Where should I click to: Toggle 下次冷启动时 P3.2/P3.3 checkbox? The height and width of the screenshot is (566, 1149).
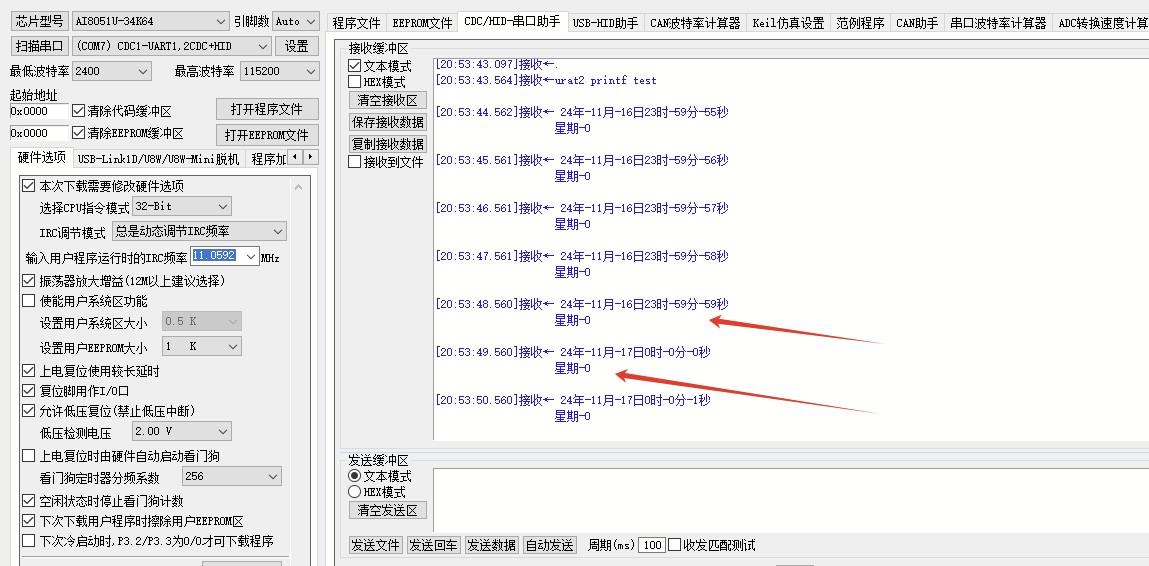click(29, 541)
